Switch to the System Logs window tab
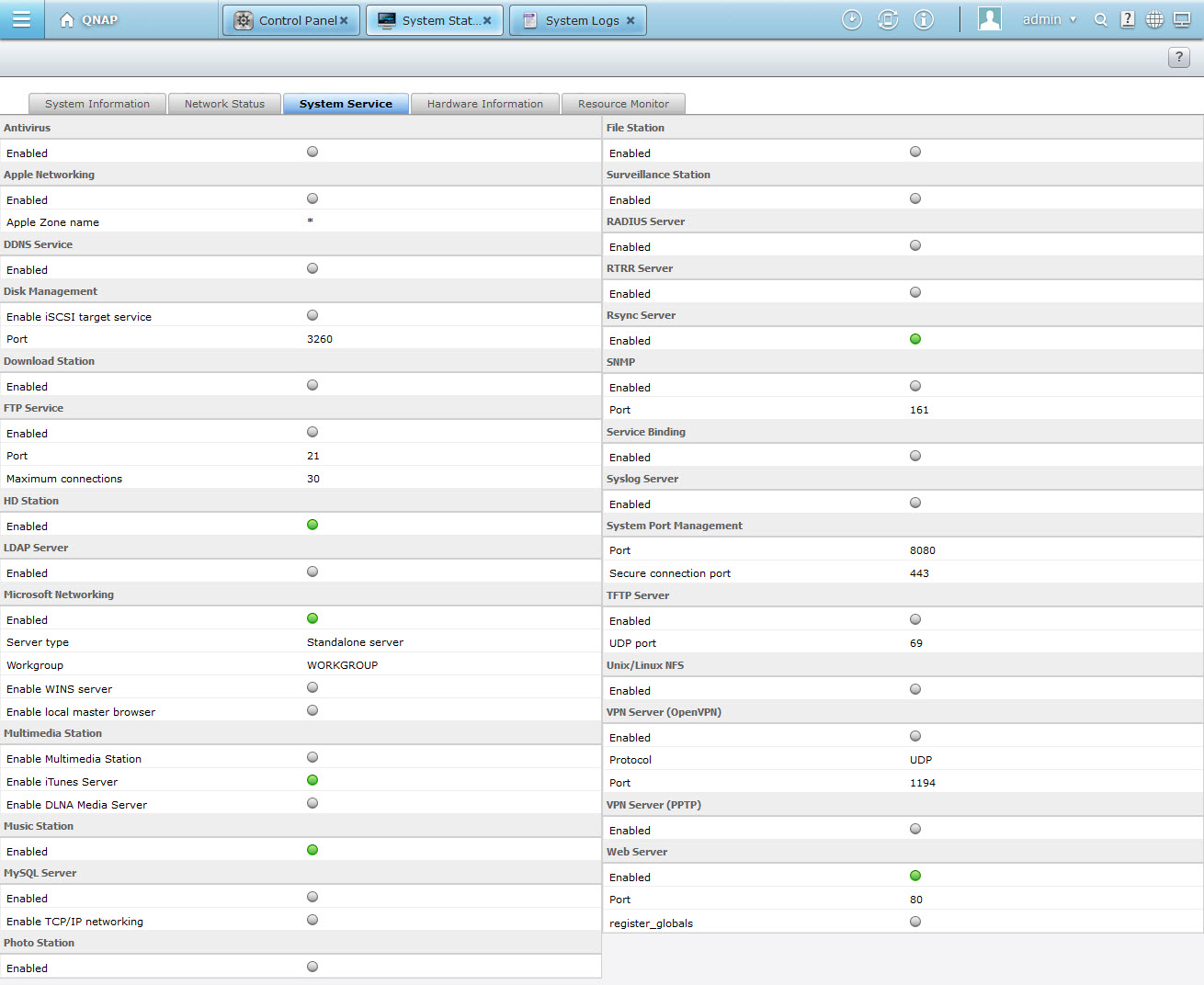The image size is (1204, 985). (572, 20)
